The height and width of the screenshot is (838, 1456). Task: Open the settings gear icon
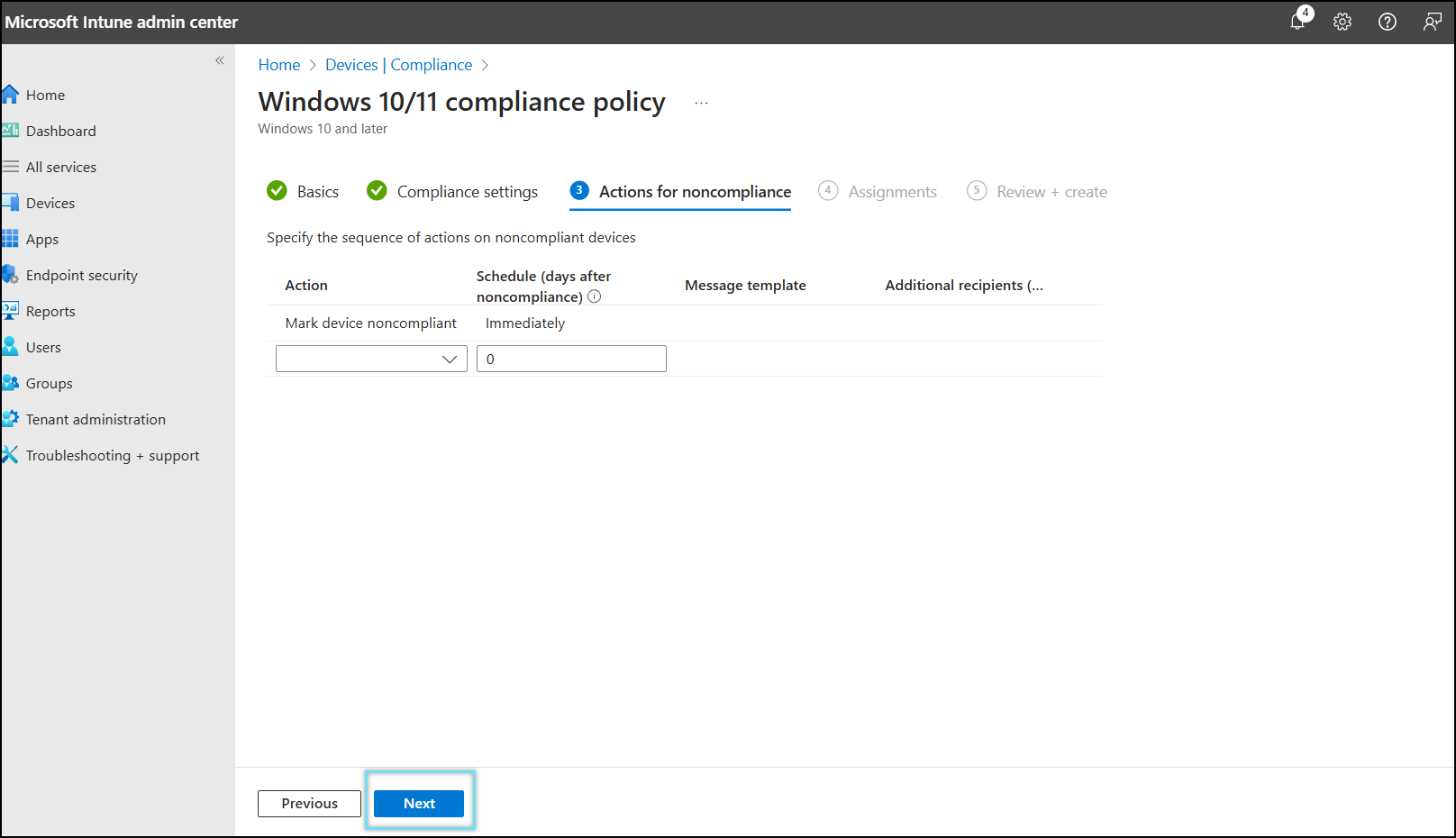point(1342,22)
